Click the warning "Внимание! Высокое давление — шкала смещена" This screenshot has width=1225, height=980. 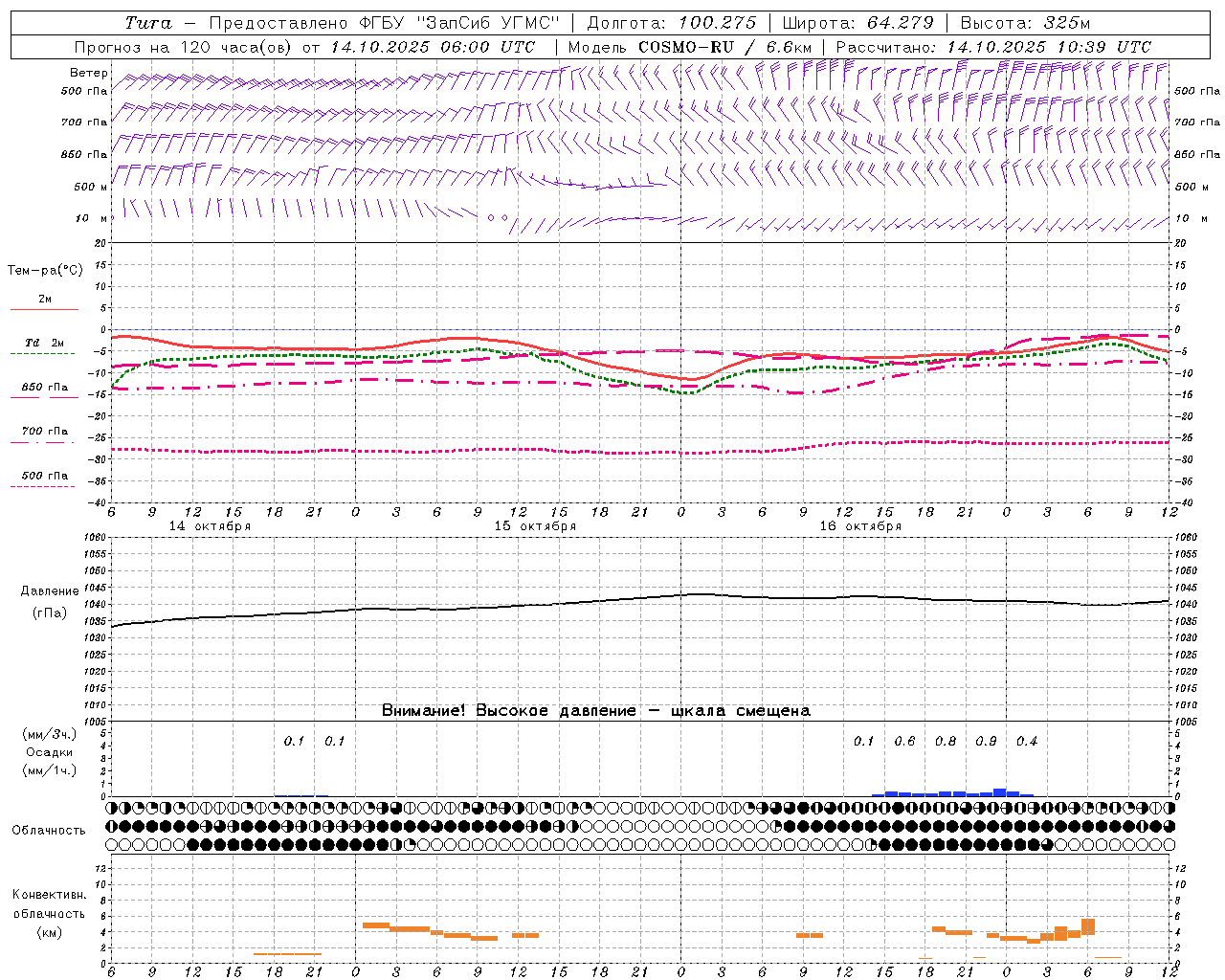click(596, 711)
